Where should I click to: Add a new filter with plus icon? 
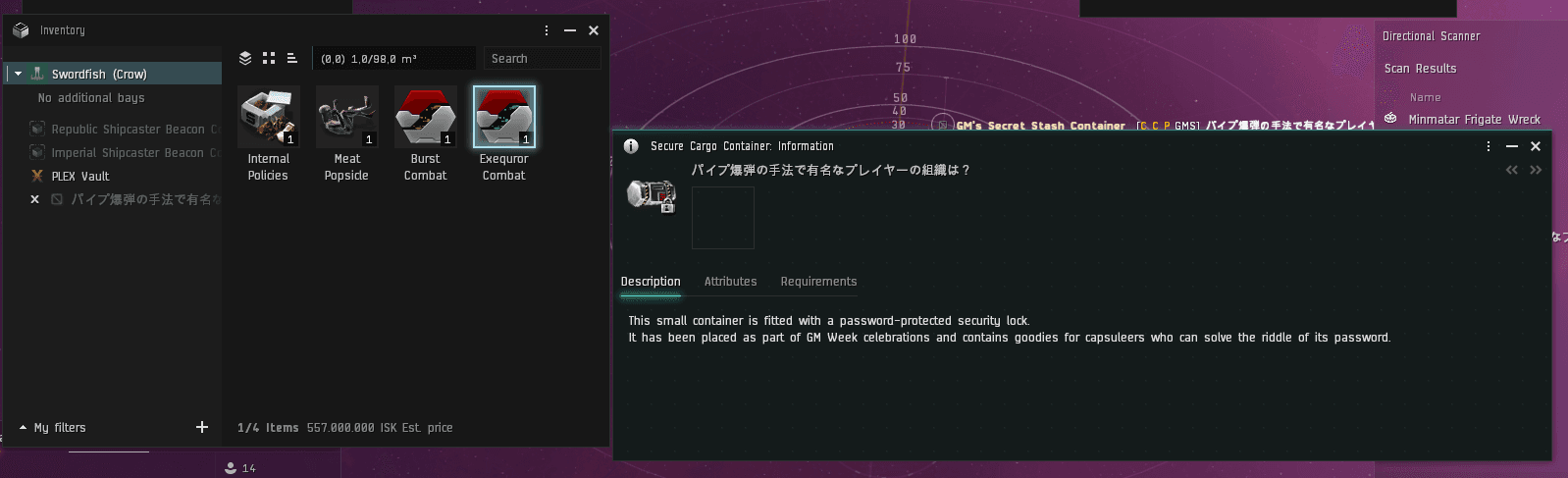tap(202, 427)
